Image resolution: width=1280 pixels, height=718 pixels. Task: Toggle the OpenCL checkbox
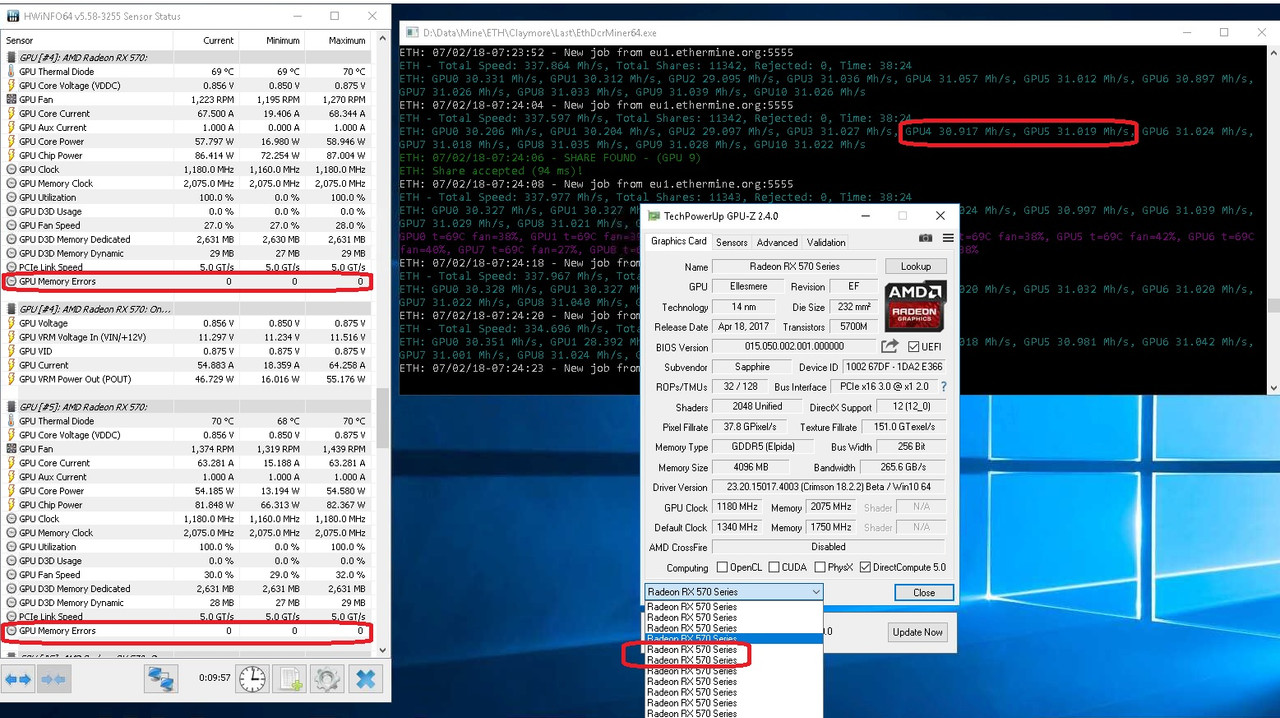point(721,568)
